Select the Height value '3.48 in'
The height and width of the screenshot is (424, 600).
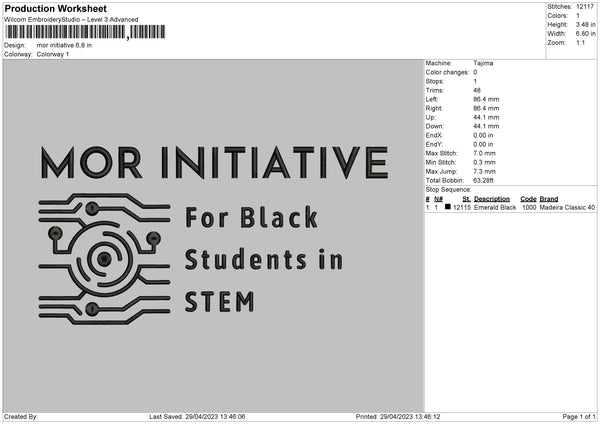pos(585,24)
